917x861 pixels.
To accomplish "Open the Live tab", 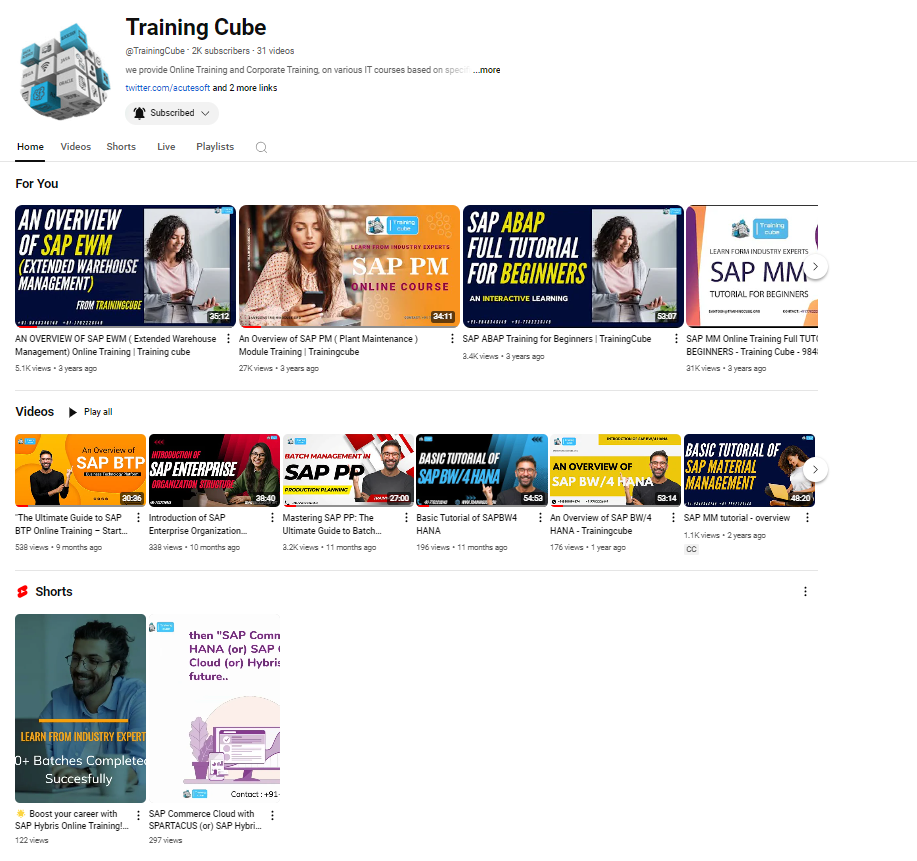I will 166,147.
